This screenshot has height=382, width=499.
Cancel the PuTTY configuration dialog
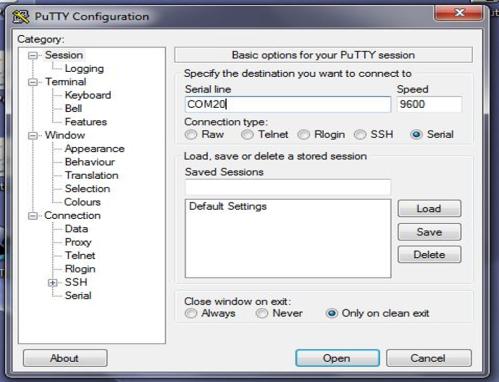(x=429, y=358)
